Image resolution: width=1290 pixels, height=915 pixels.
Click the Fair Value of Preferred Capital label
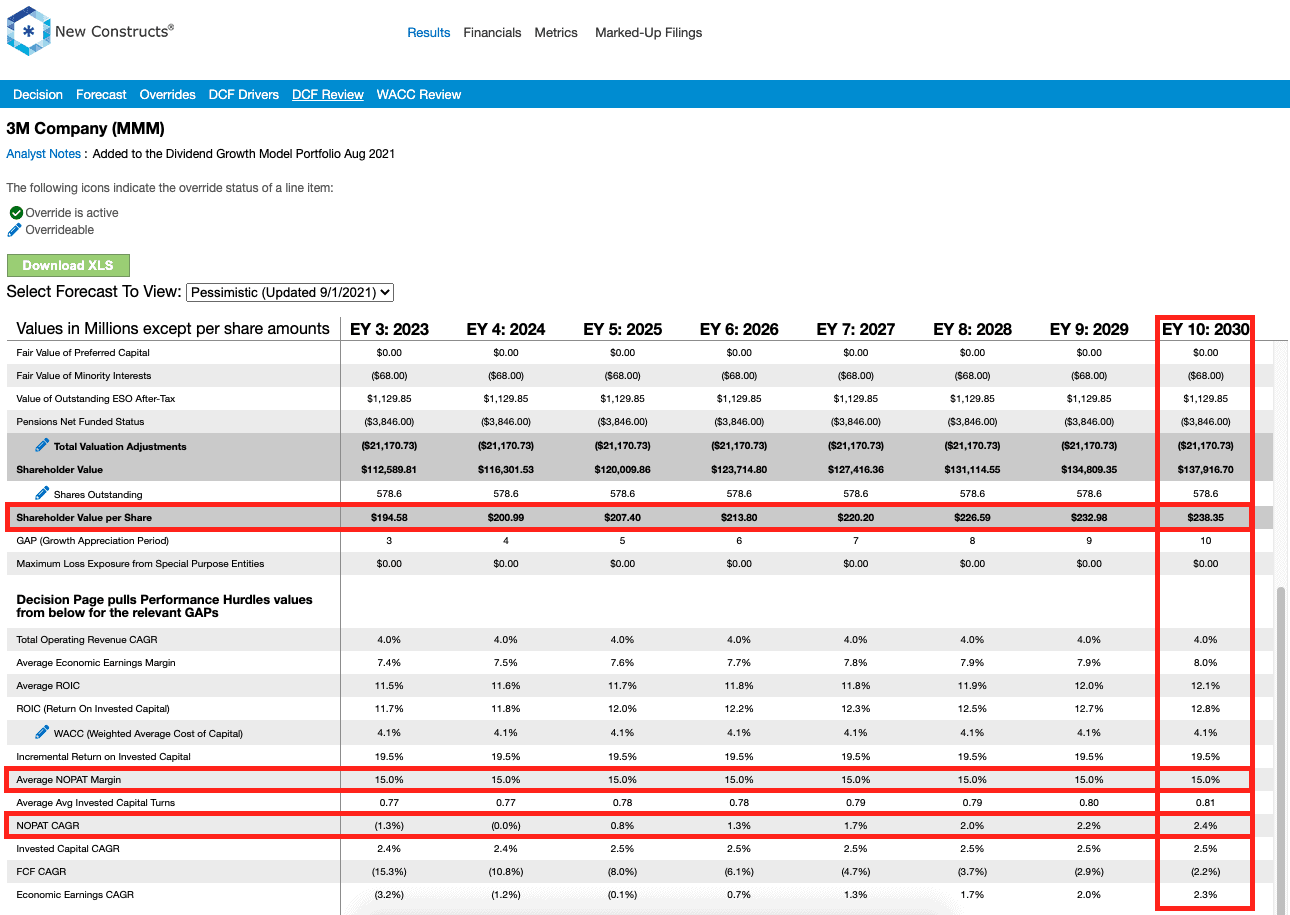(83, 353)
